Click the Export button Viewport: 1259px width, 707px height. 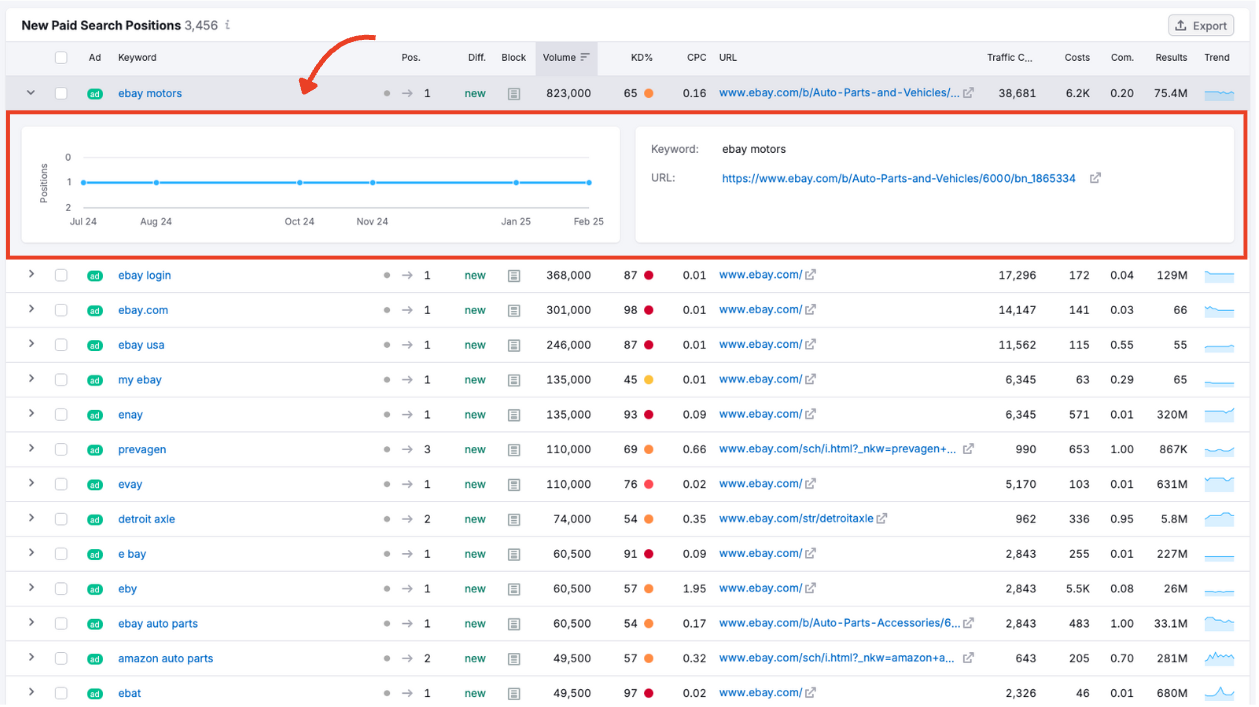[1201, 26]
